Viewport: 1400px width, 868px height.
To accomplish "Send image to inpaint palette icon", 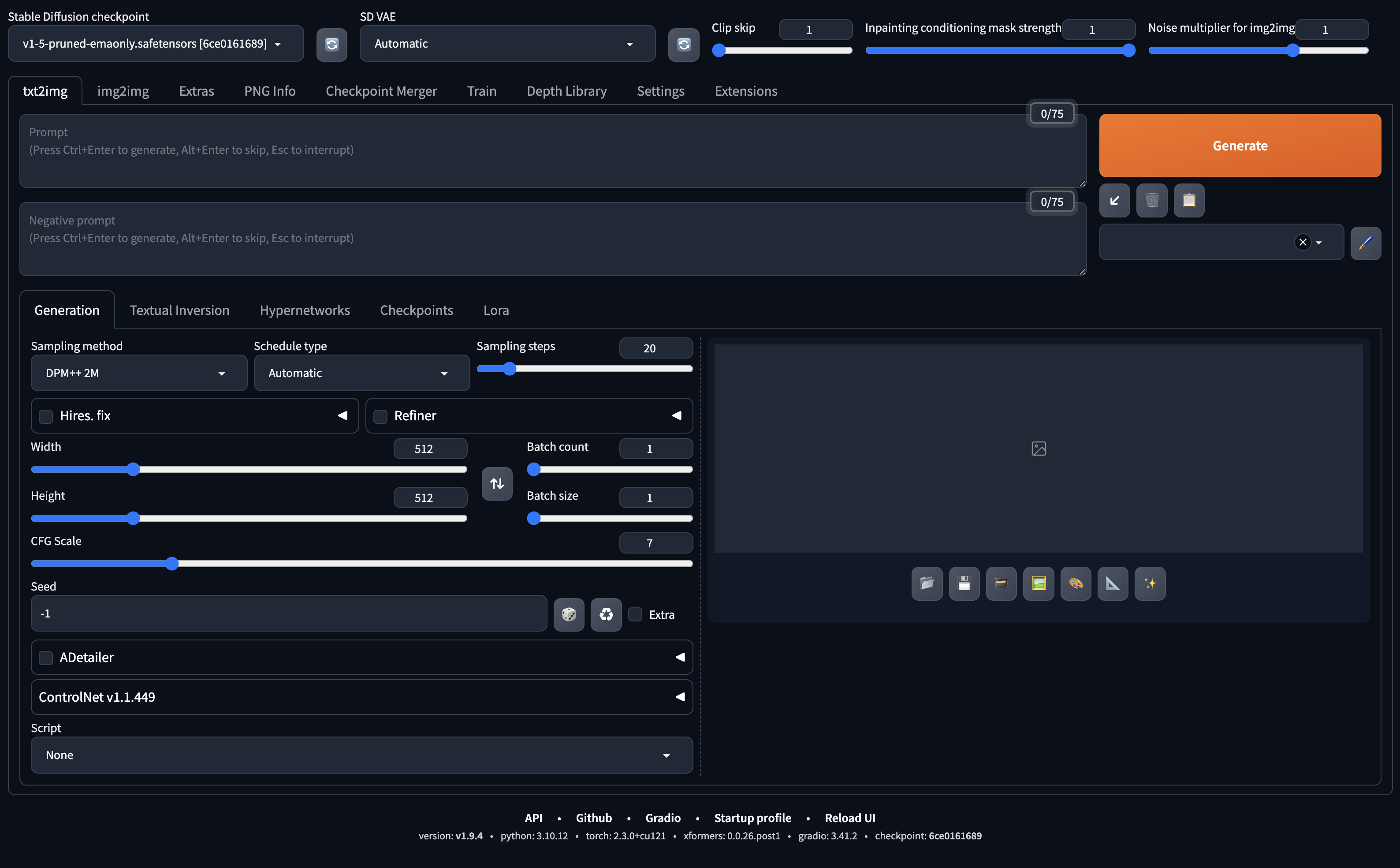I will pos(1076,584).
